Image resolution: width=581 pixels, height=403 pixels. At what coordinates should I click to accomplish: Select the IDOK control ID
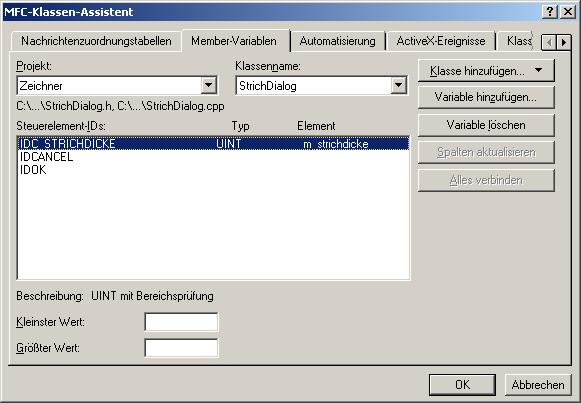[x=33, y=170]
